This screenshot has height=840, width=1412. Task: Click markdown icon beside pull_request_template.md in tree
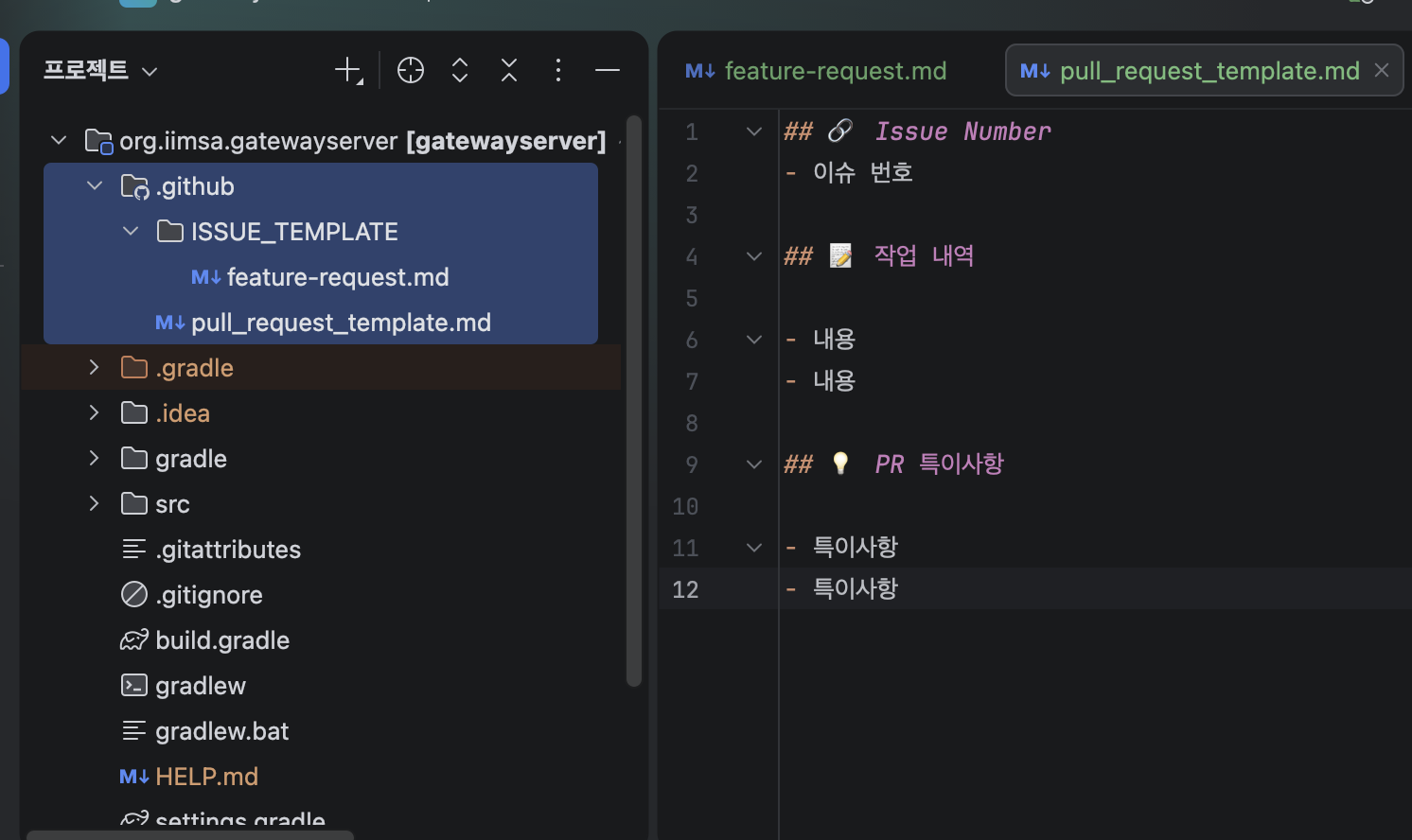pyautogui.click(x=170, y=323)
